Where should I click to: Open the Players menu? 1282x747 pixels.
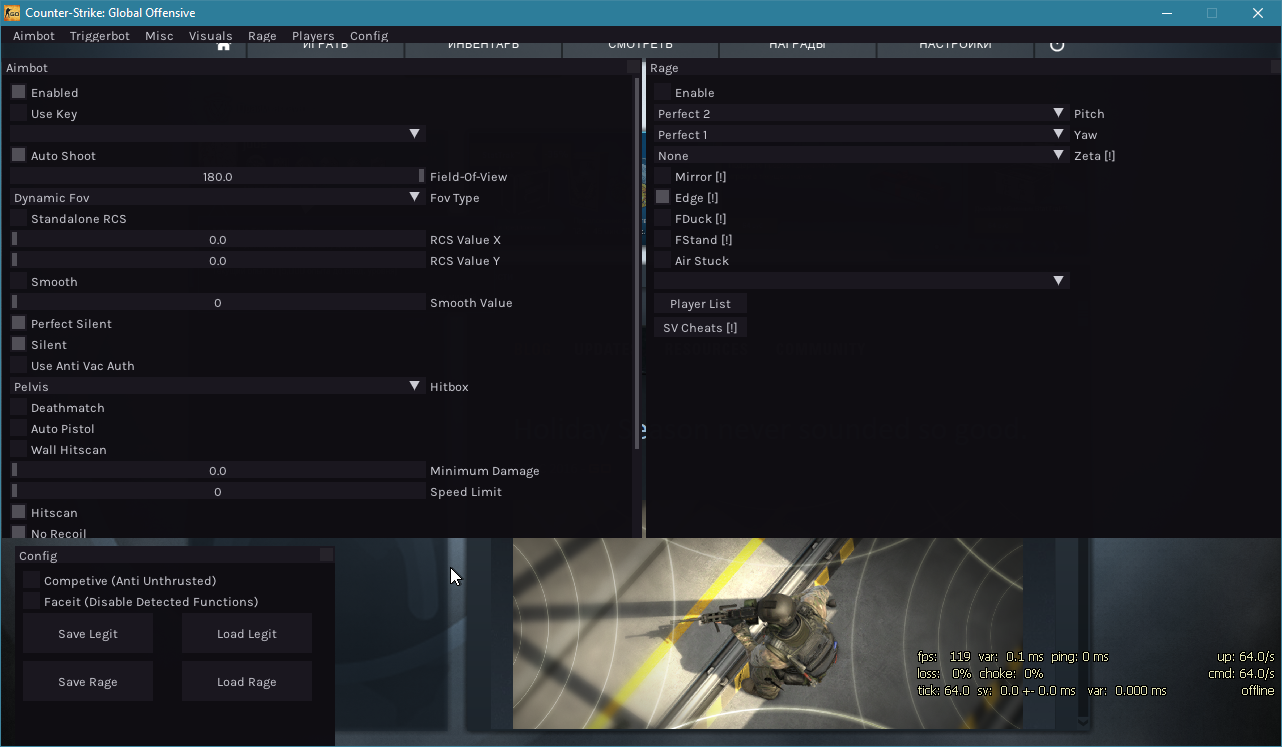click(x=313, y=35)
